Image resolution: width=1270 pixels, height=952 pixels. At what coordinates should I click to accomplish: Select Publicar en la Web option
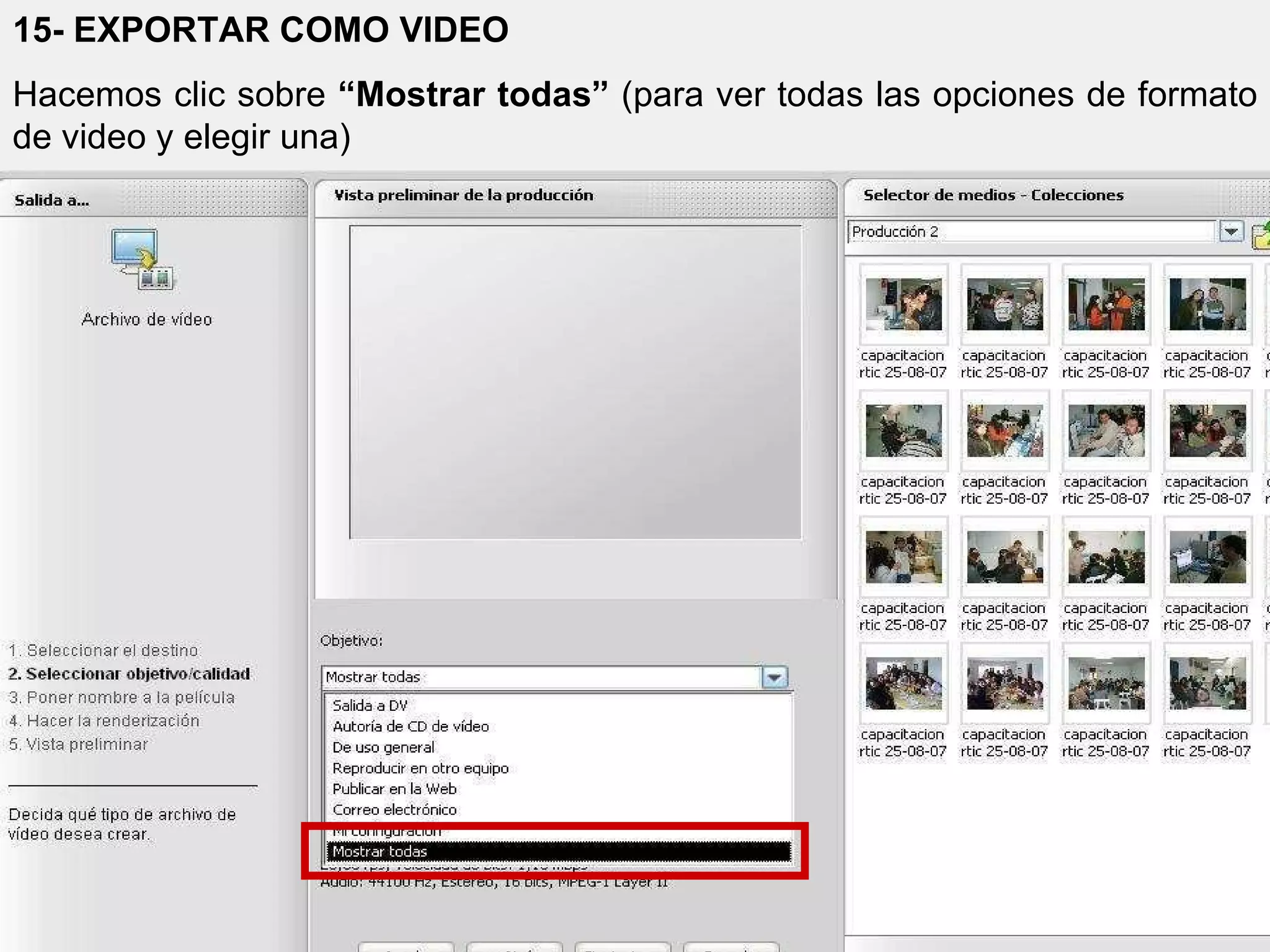click(x=394, y=789)
